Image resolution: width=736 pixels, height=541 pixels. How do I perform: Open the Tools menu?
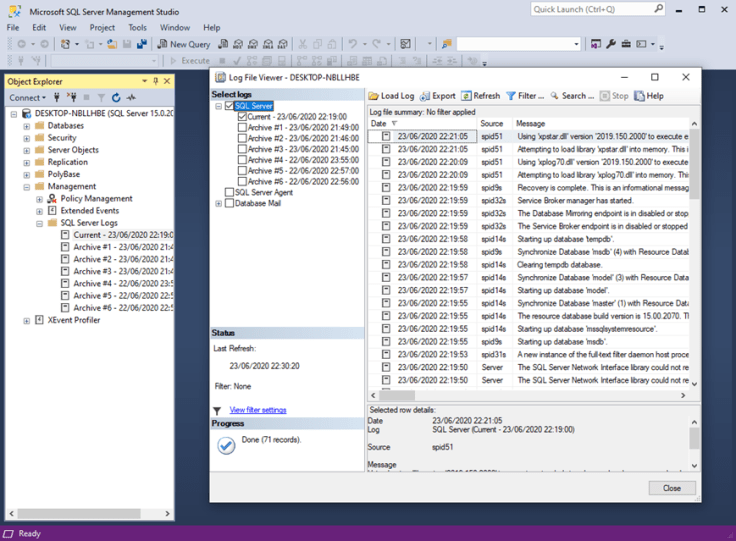pyautogui.click(x=137, y=28)
